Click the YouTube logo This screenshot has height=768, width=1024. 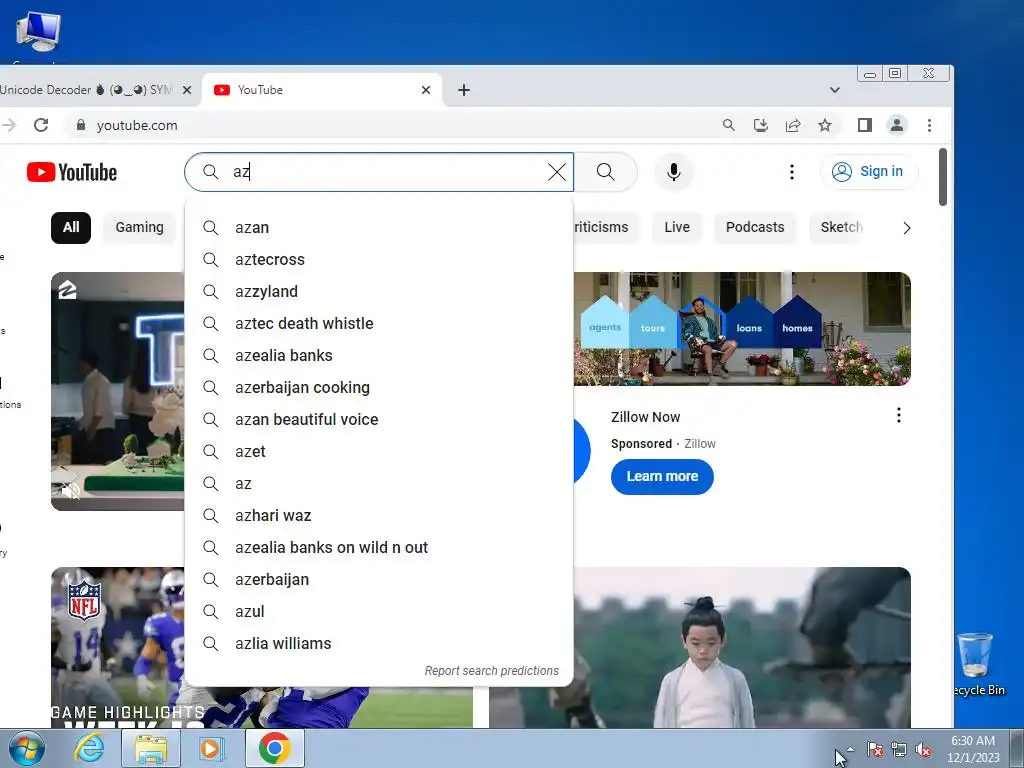[x=72, y=172]
